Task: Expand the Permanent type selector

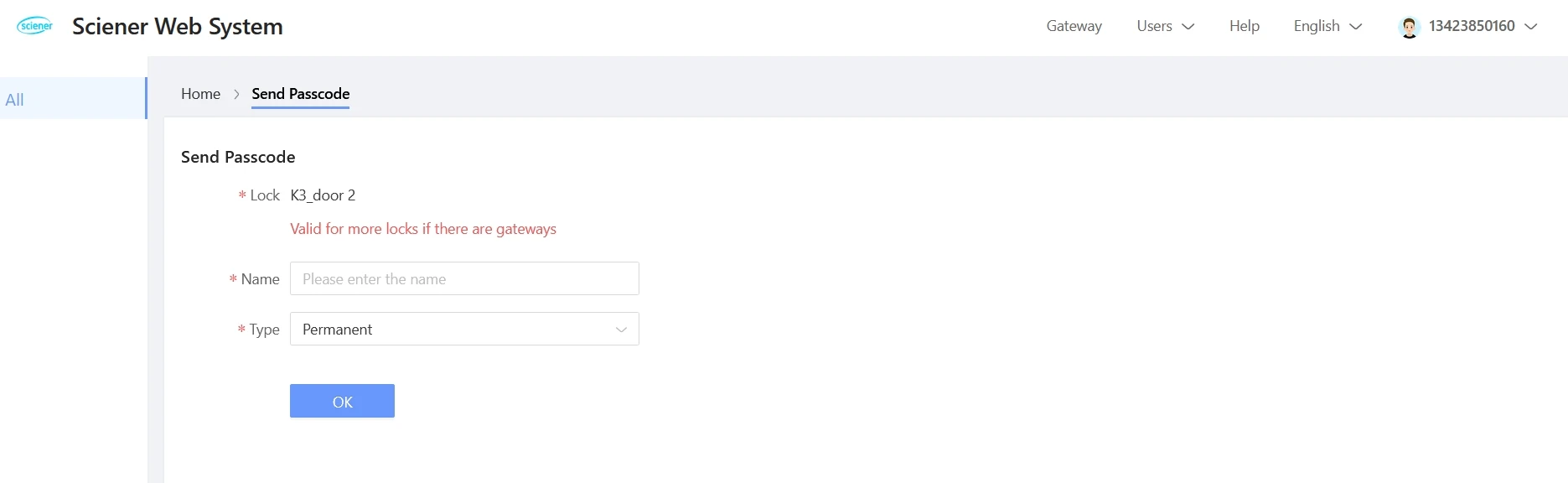Action: coord(464,329)
